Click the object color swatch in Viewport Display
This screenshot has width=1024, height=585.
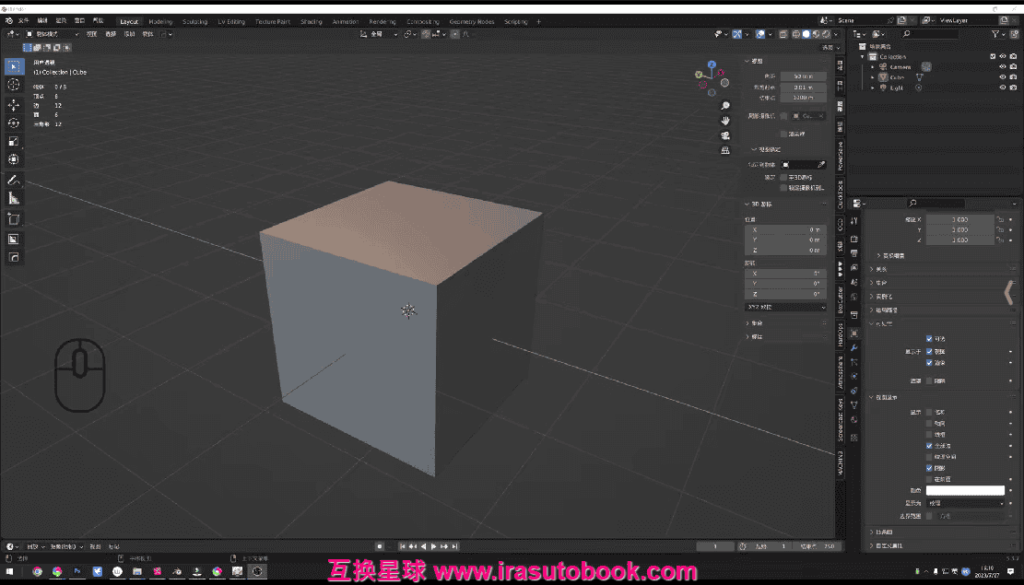[x=965, y=490]
